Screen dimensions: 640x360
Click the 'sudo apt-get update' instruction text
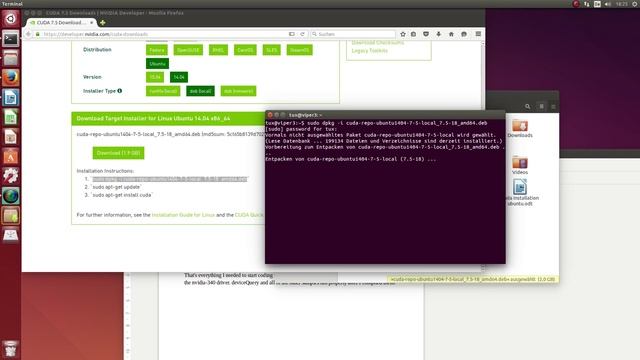(x=116, y=187)
